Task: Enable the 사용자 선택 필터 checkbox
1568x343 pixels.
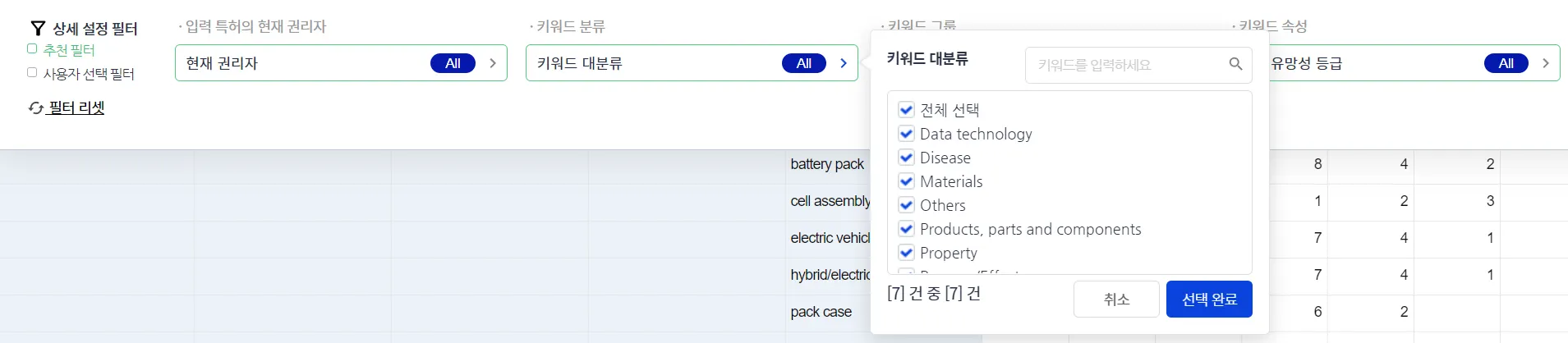Action: pyautogui.click(x=32, y=73)
